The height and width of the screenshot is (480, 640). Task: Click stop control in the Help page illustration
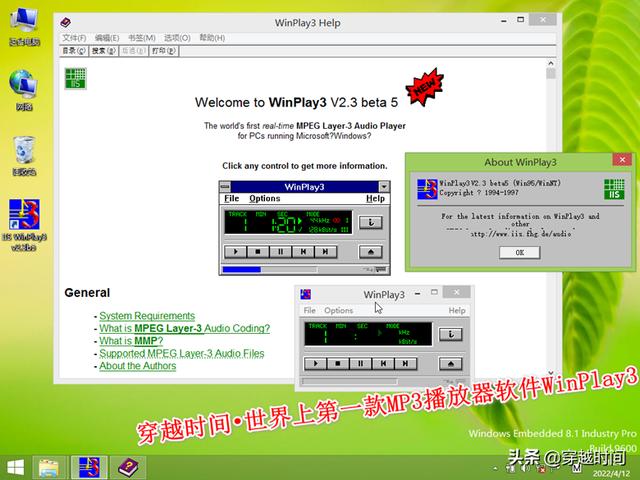tap(258, 251)
